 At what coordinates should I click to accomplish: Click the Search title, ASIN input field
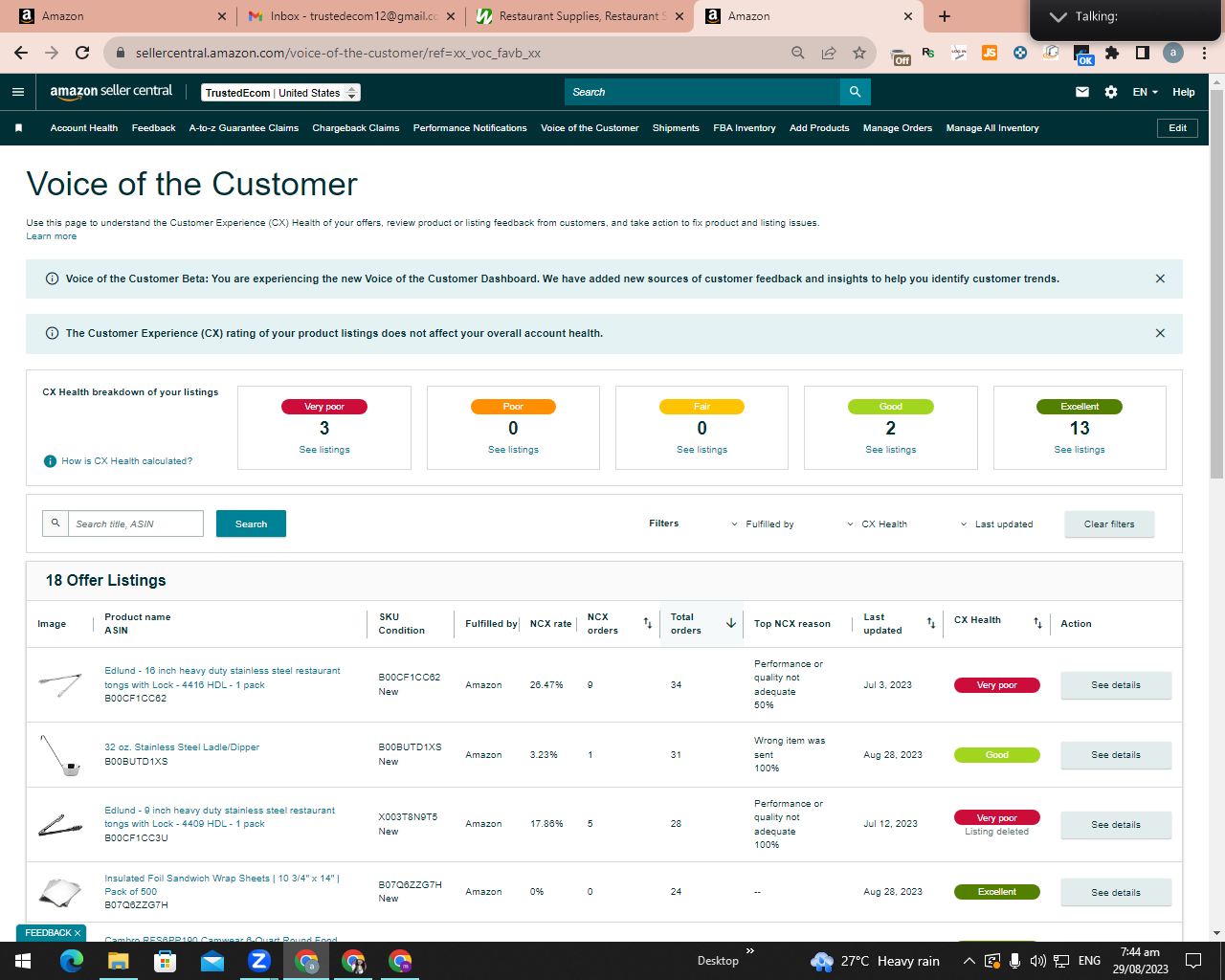point(135,523)
